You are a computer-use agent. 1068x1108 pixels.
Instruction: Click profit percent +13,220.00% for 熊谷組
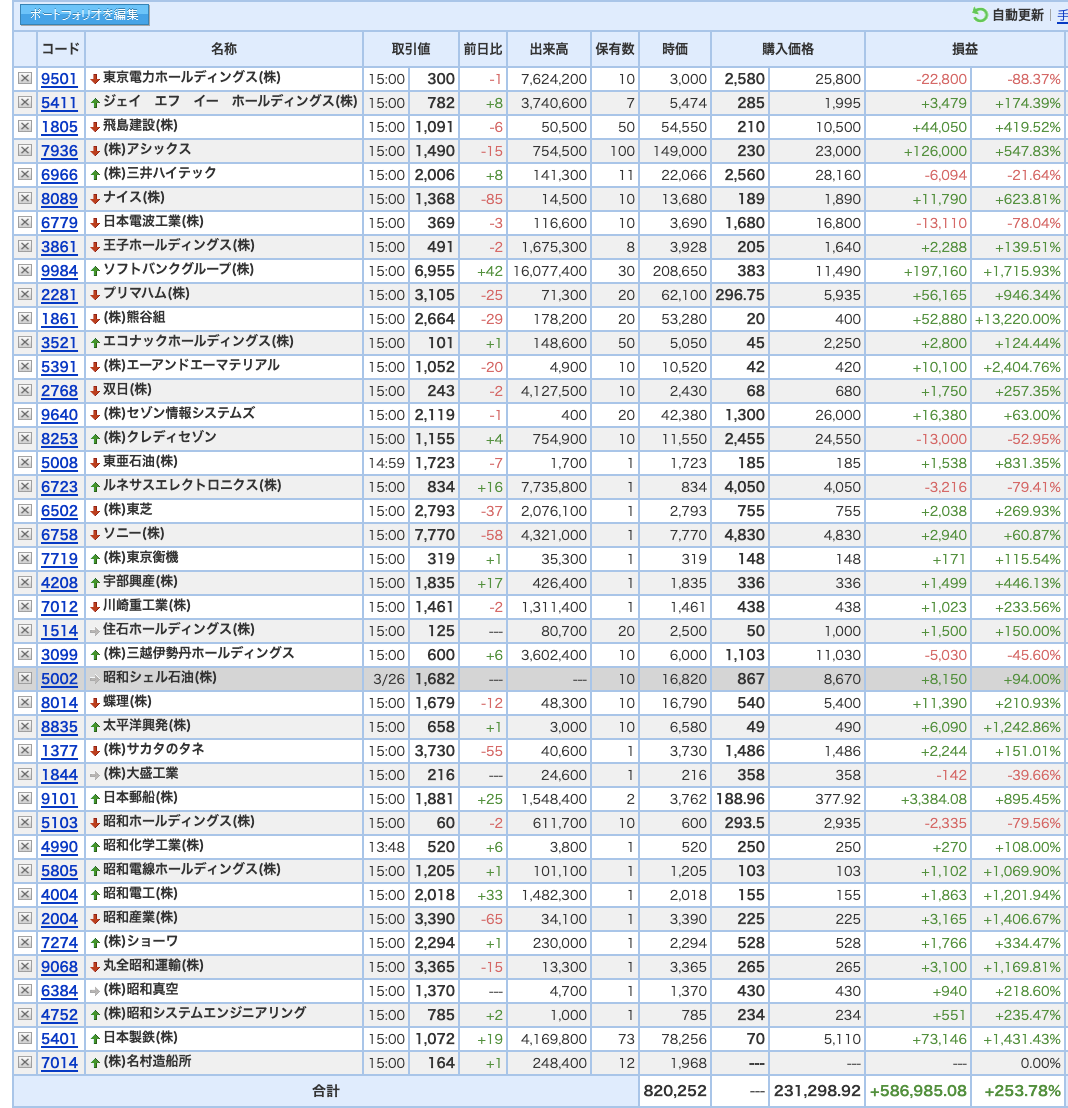(1018, 319)
